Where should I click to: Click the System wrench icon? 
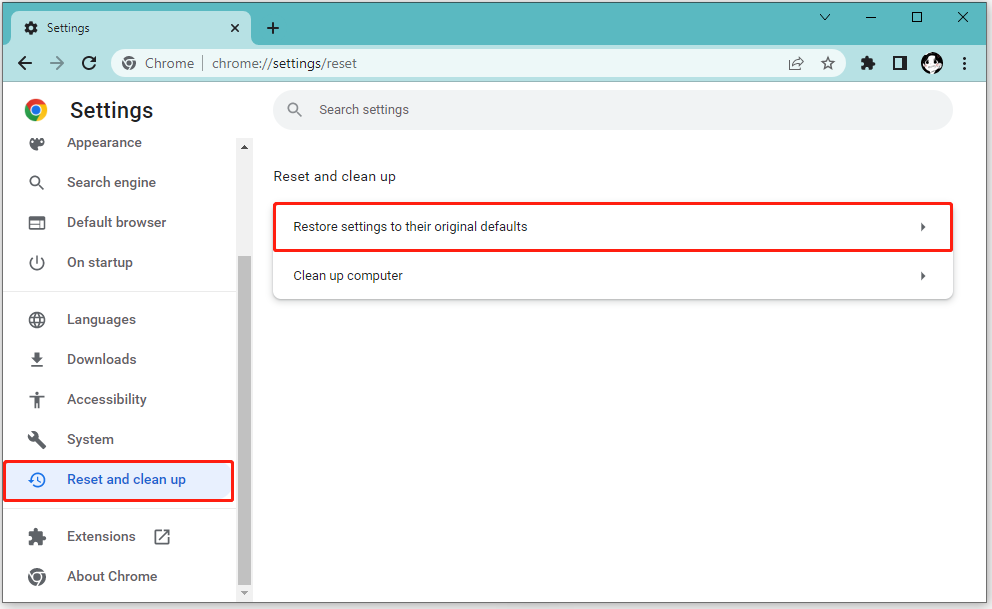[37, 439]
